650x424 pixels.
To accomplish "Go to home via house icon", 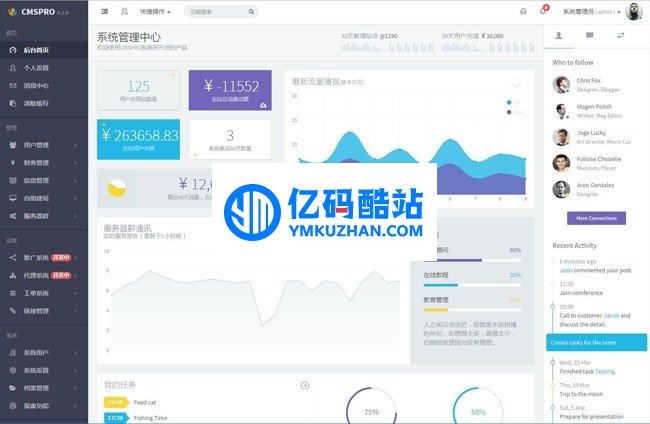I will [x=523, y=12].
